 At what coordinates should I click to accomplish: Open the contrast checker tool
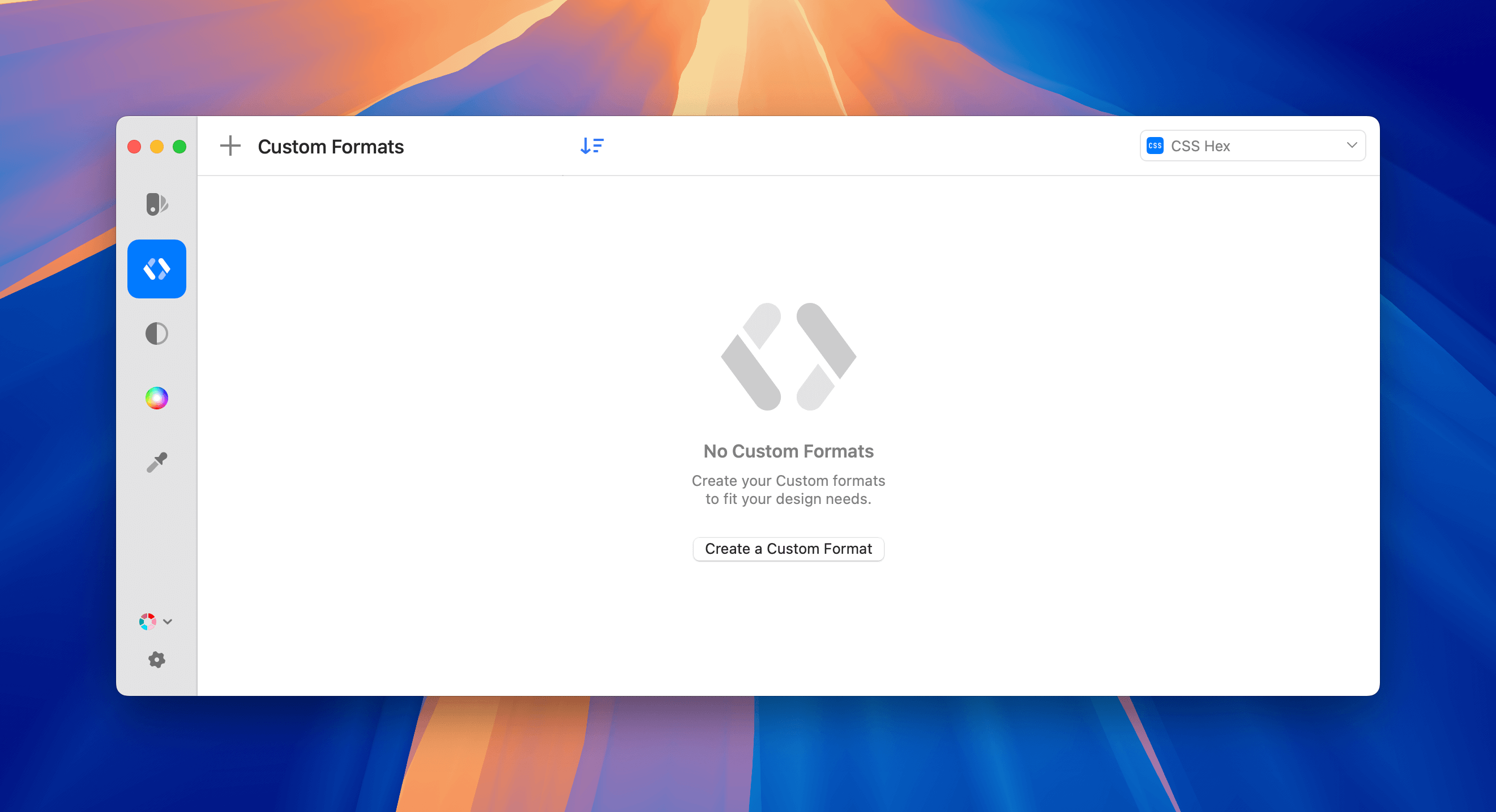(x=156, y=334)
